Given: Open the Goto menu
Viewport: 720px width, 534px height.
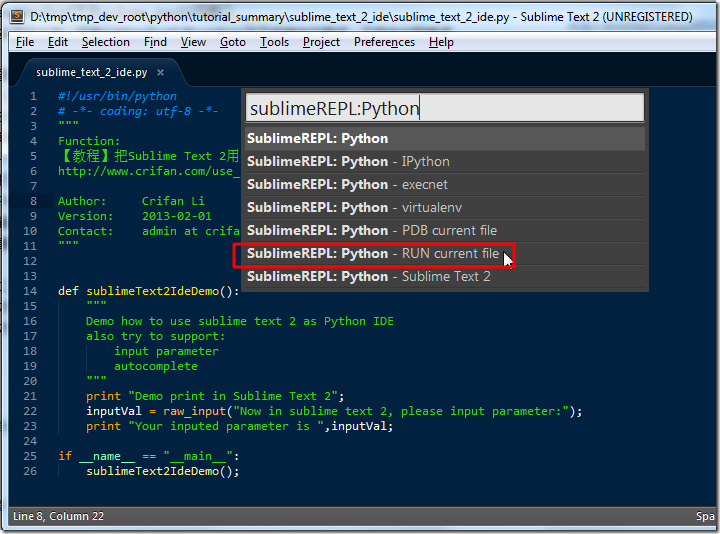Looking at the screenshot, I should coord(233,42).
